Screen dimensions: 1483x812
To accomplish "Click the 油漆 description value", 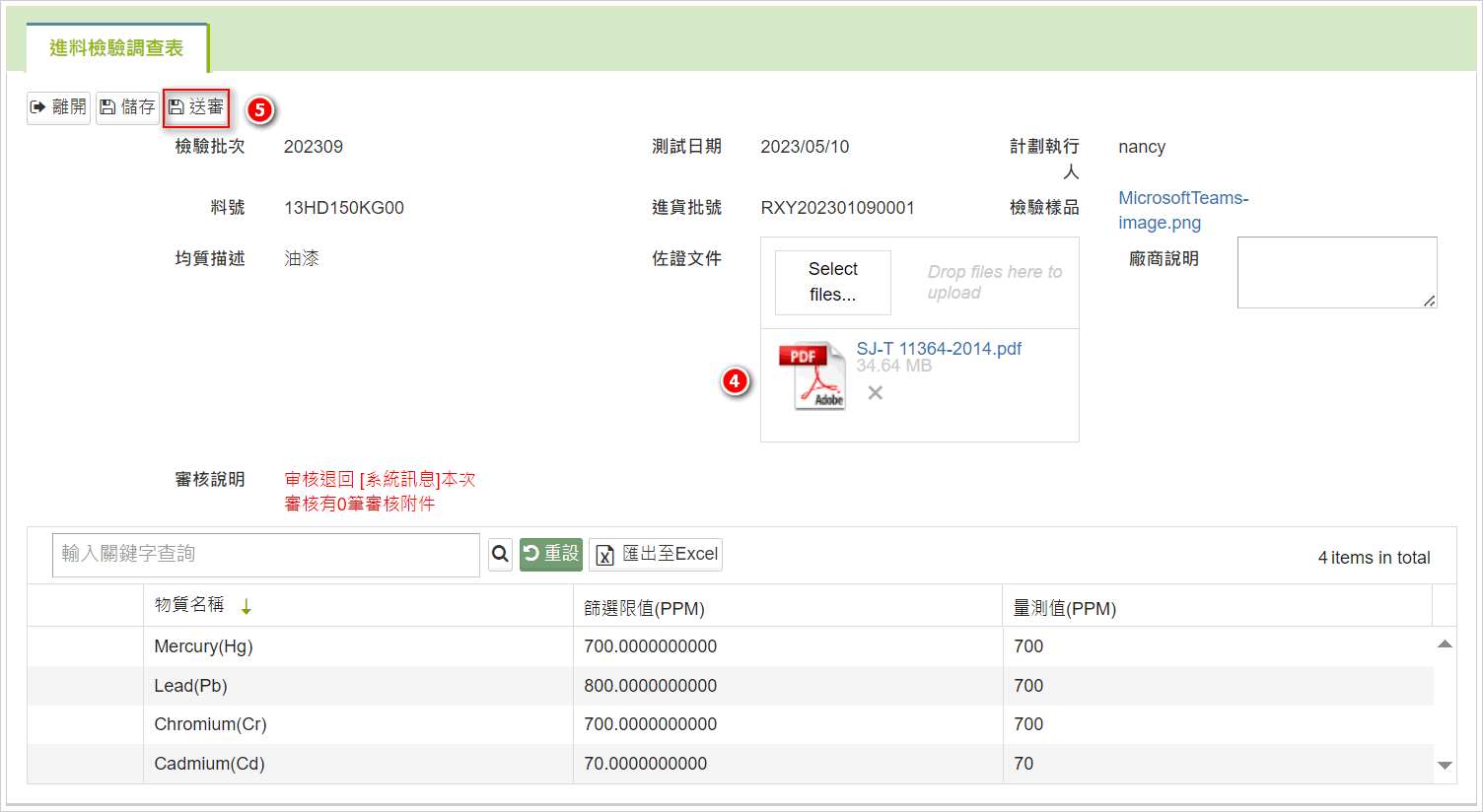I will click(x=302, y=258).
